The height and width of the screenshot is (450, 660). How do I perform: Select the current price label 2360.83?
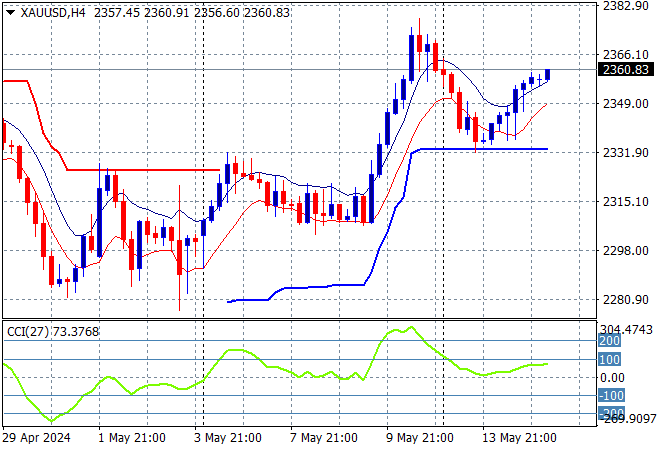point(626,69)
